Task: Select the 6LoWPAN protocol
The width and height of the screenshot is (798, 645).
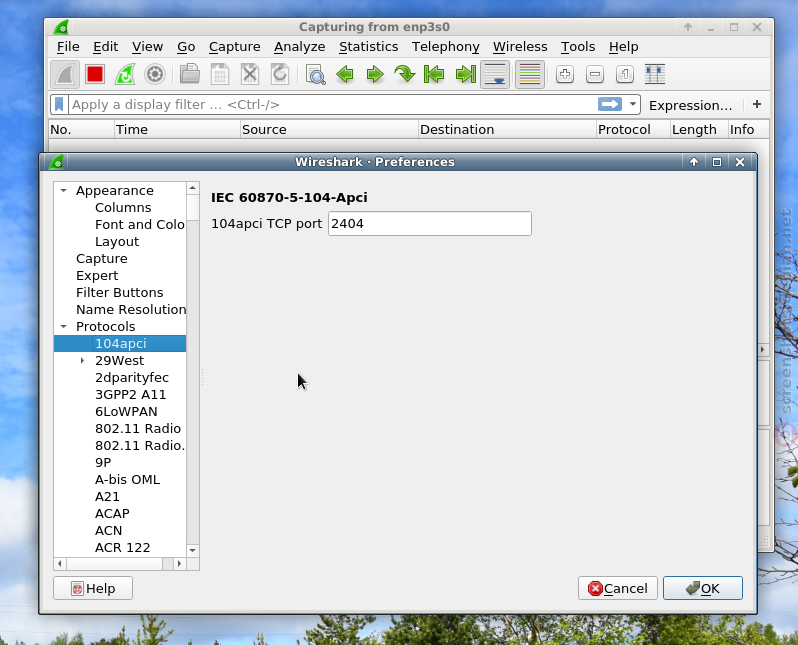Action: 126,411
